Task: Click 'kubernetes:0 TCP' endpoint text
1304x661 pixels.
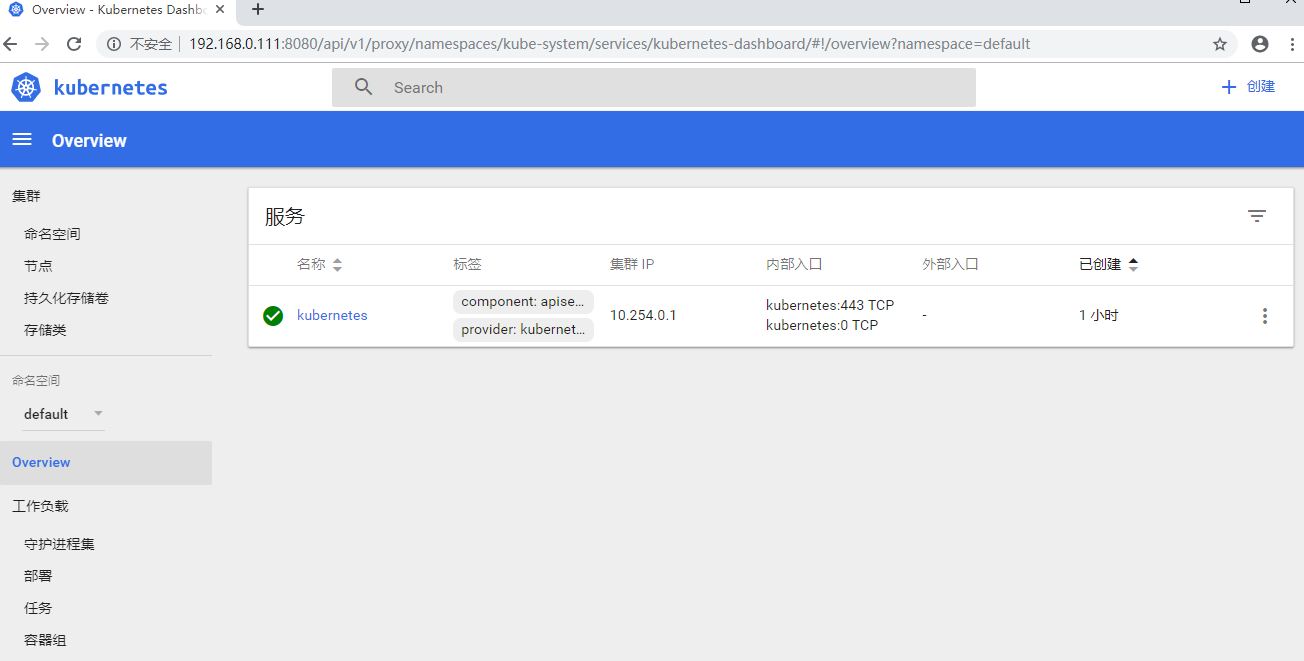Action: pyautogui.click(x=822, y=326)
